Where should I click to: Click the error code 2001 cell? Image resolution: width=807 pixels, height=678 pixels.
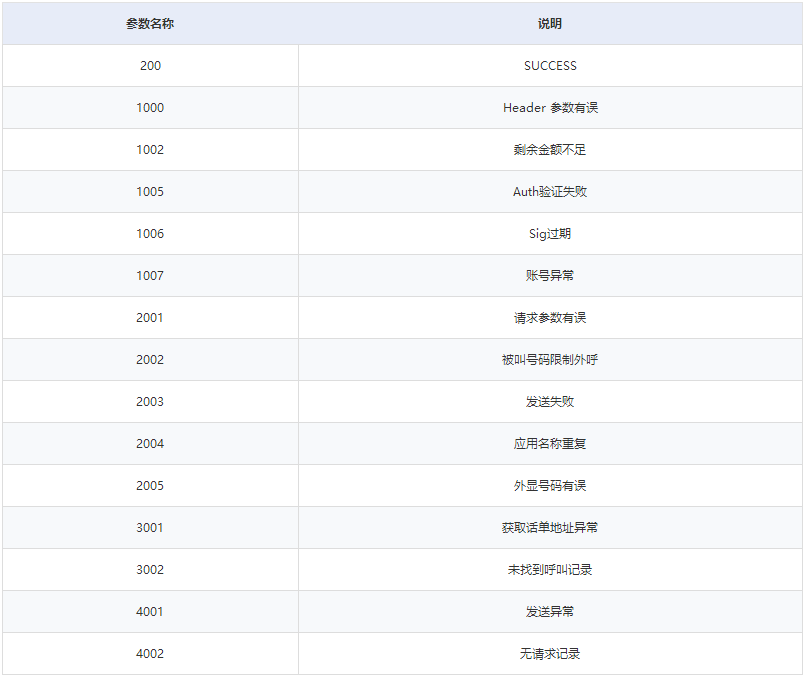click(x=150, y=318)
